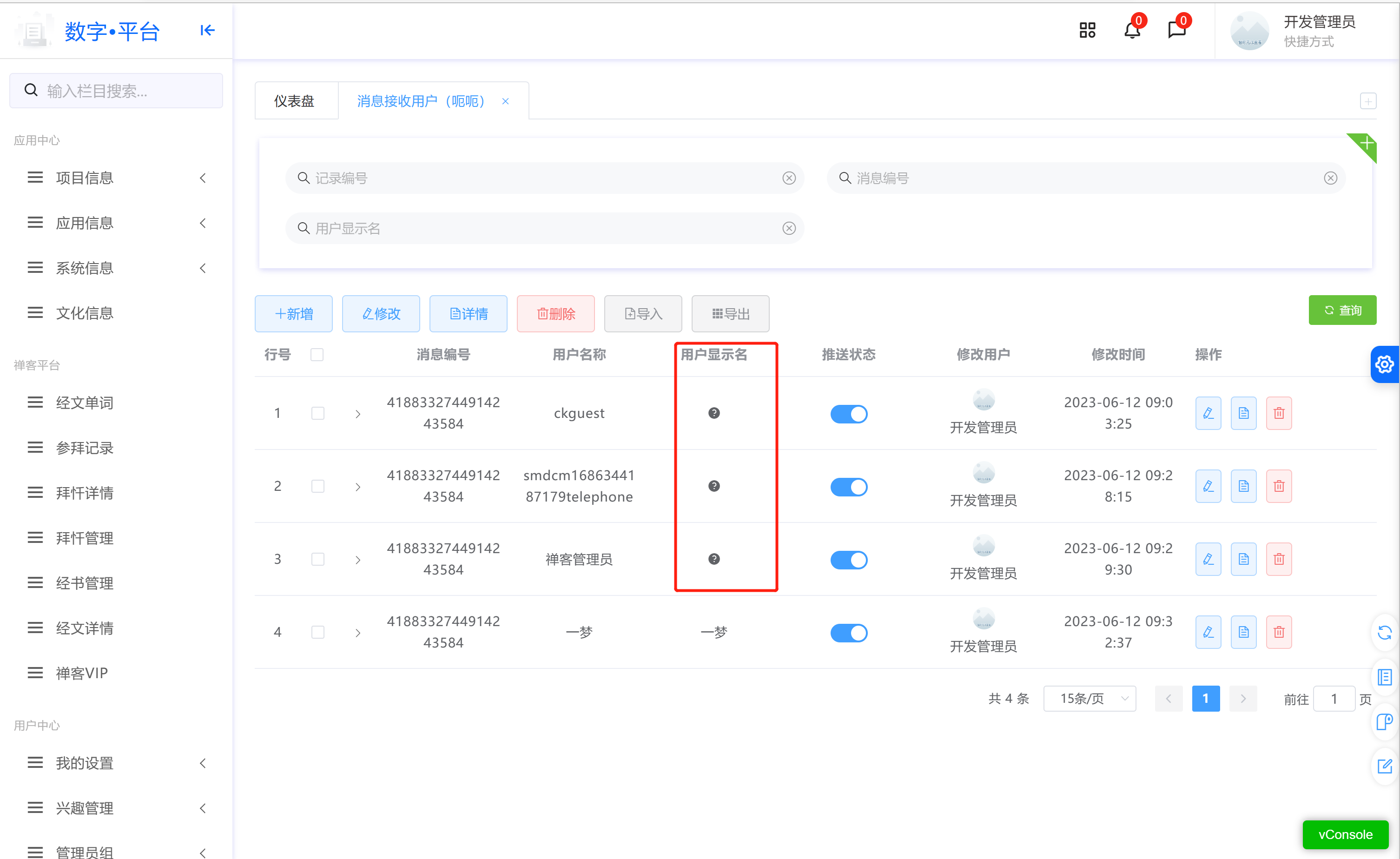The height and width of the screenshot is (859, 1400).
Task: Click trash icon for 禅客管理员 row
Action: (1278, 559)
